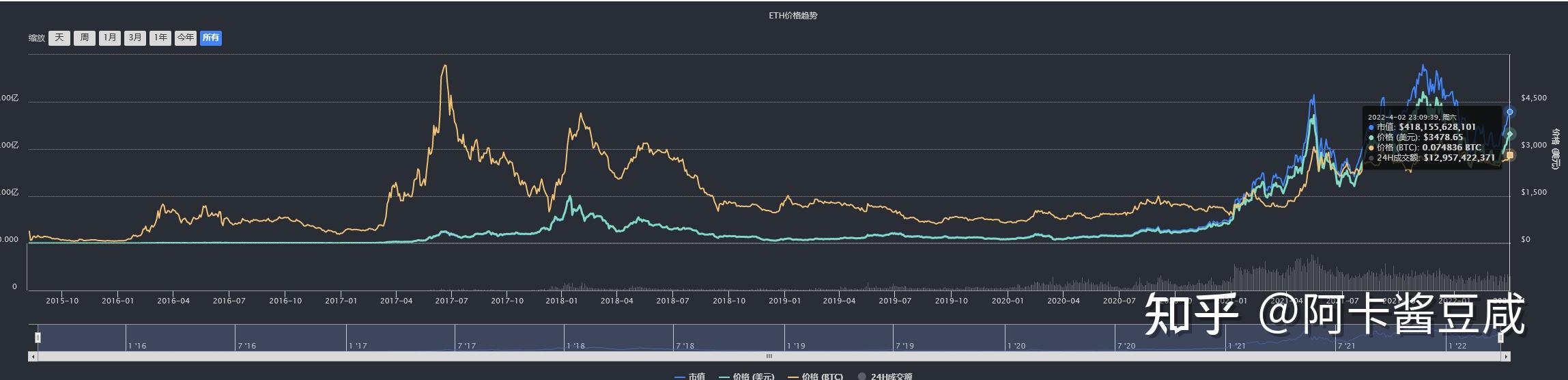This screenshot has height=380, width=1568.
Task: Click navigator marker 1 '18
Action: (575, 346)
